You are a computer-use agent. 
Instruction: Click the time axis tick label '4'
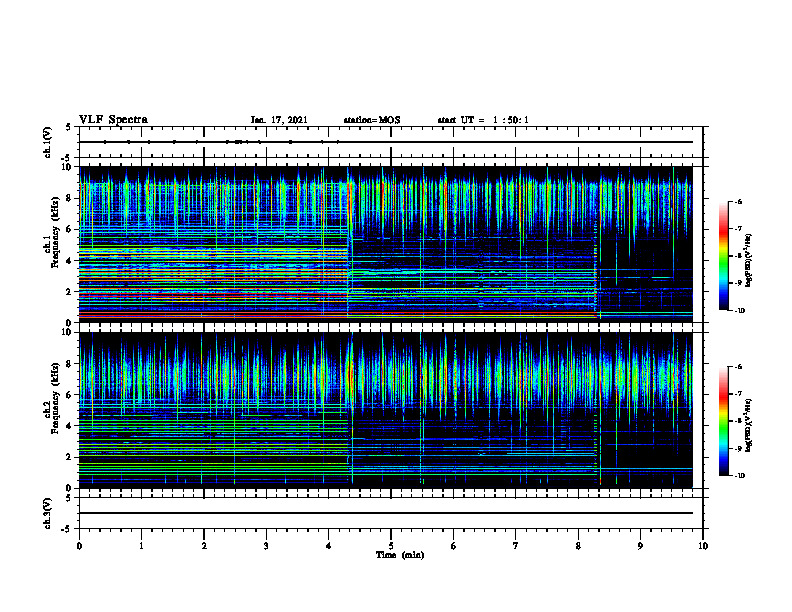(x=329, y=546)
